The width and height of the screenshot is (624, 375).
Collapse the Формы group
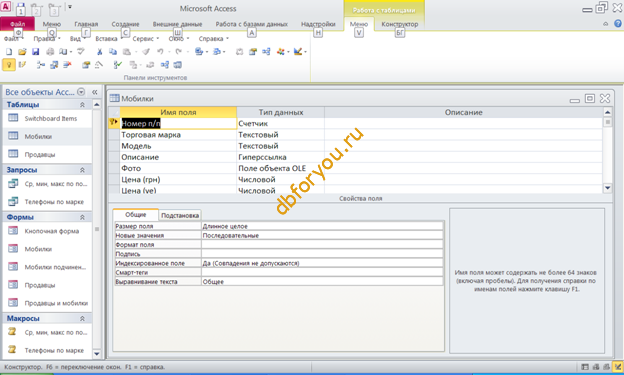[x=82, y=217]
